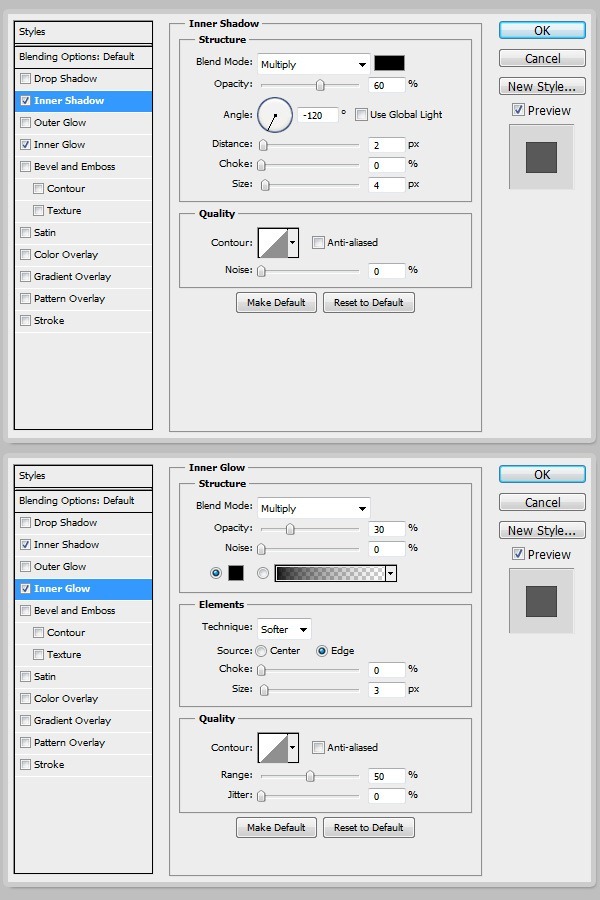The image size is (600, 900).
Task: Select Color Overlay row in Inner Shadow dialog
Action: (83, 254)
